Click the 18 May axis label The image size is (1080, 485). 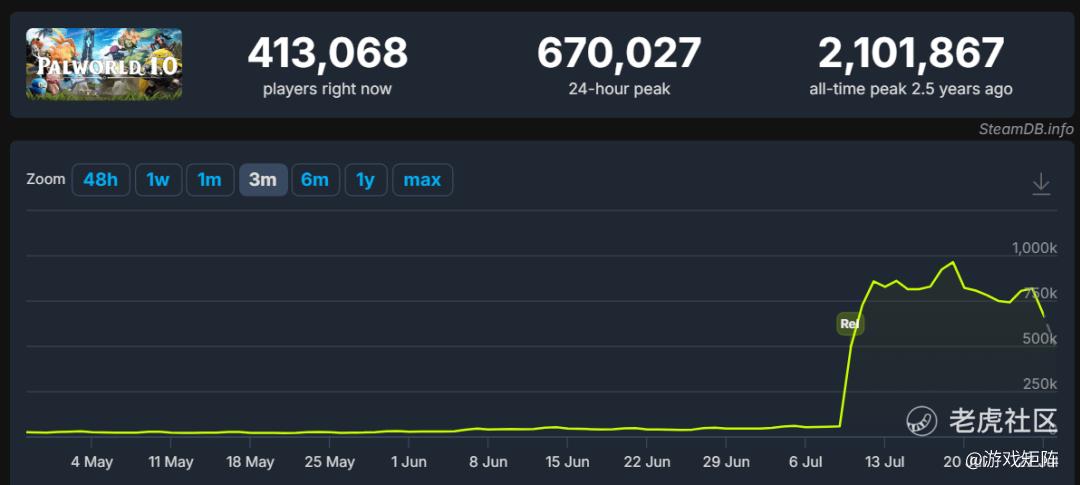[250, 462]
